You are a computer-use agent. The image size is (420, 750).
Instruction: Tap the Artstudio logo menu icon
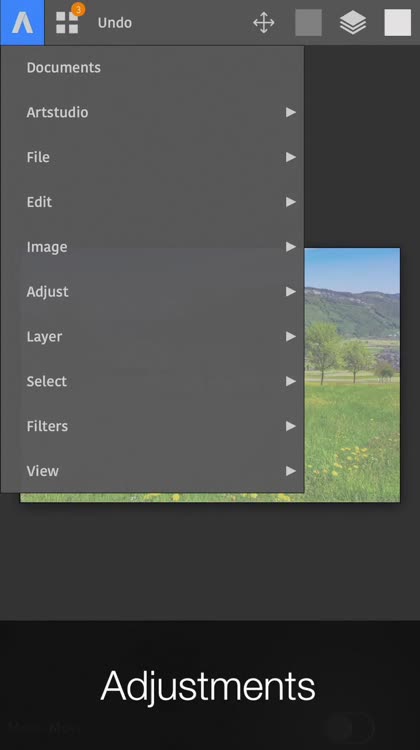[x=22, y=22]
